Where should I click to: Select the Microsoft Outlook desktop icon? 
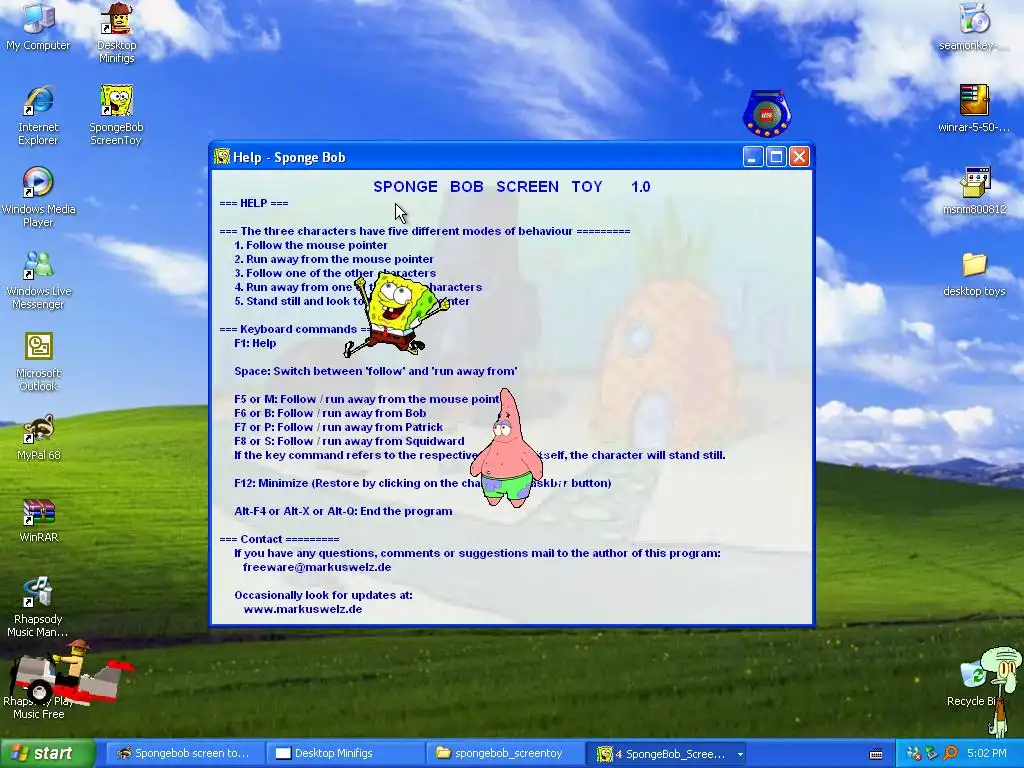38,362
